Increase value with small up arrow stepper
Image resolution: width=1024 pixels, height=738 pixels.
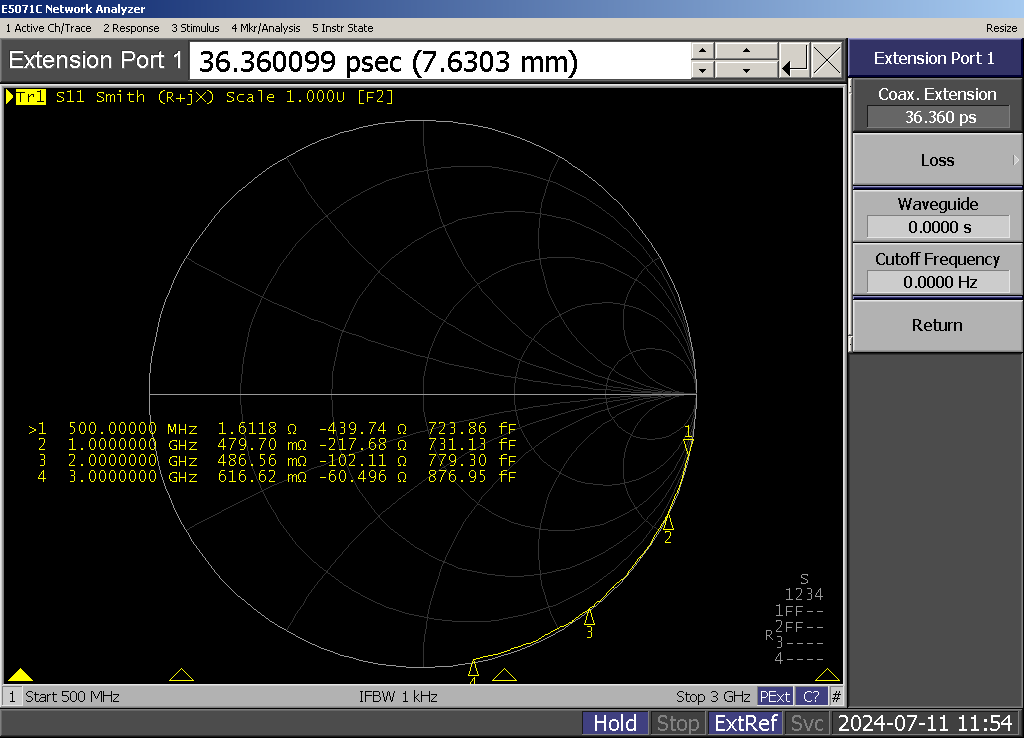pyautogui.click(x=703, y=51)
